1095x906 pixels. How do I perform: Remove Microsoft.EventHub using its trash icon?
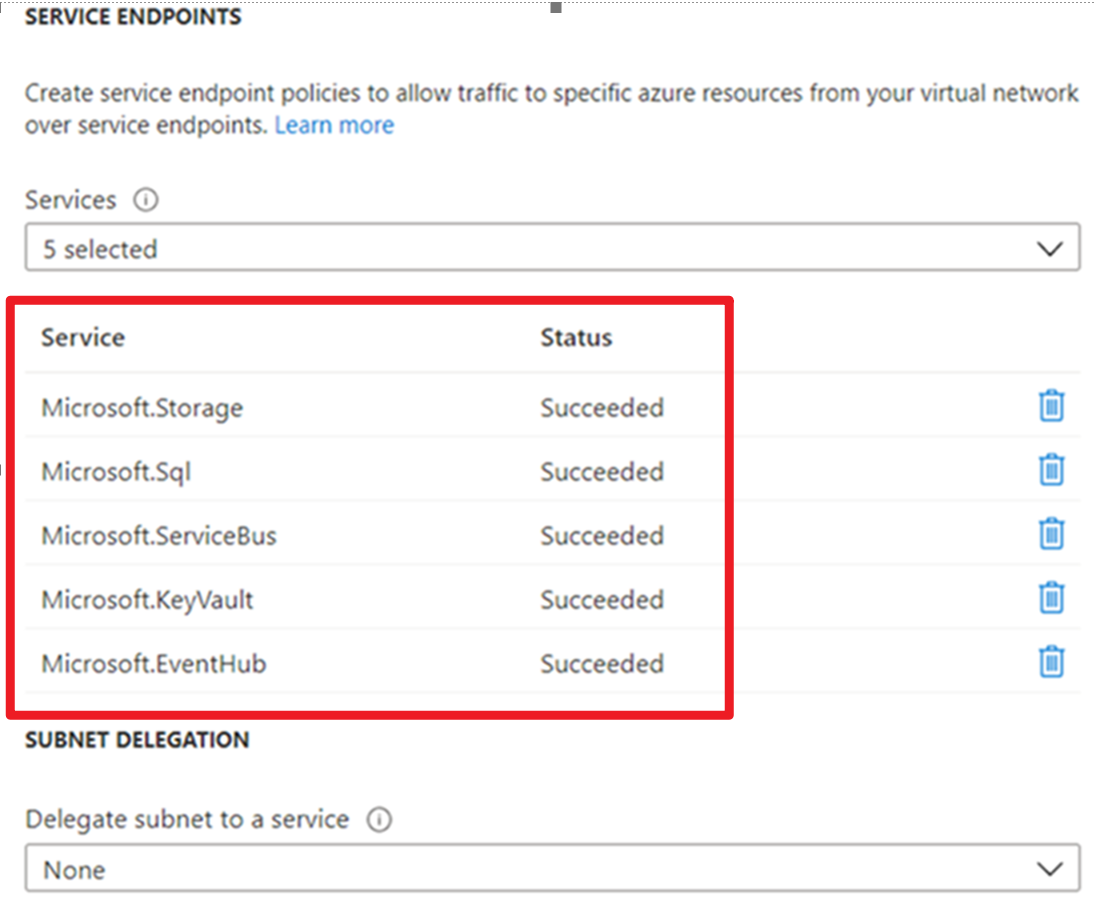point(1051,662)
